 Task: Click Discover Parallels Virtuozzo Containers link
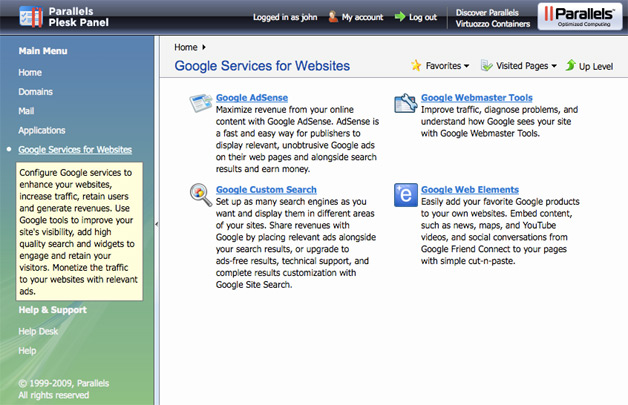click(x=493, y=18)
